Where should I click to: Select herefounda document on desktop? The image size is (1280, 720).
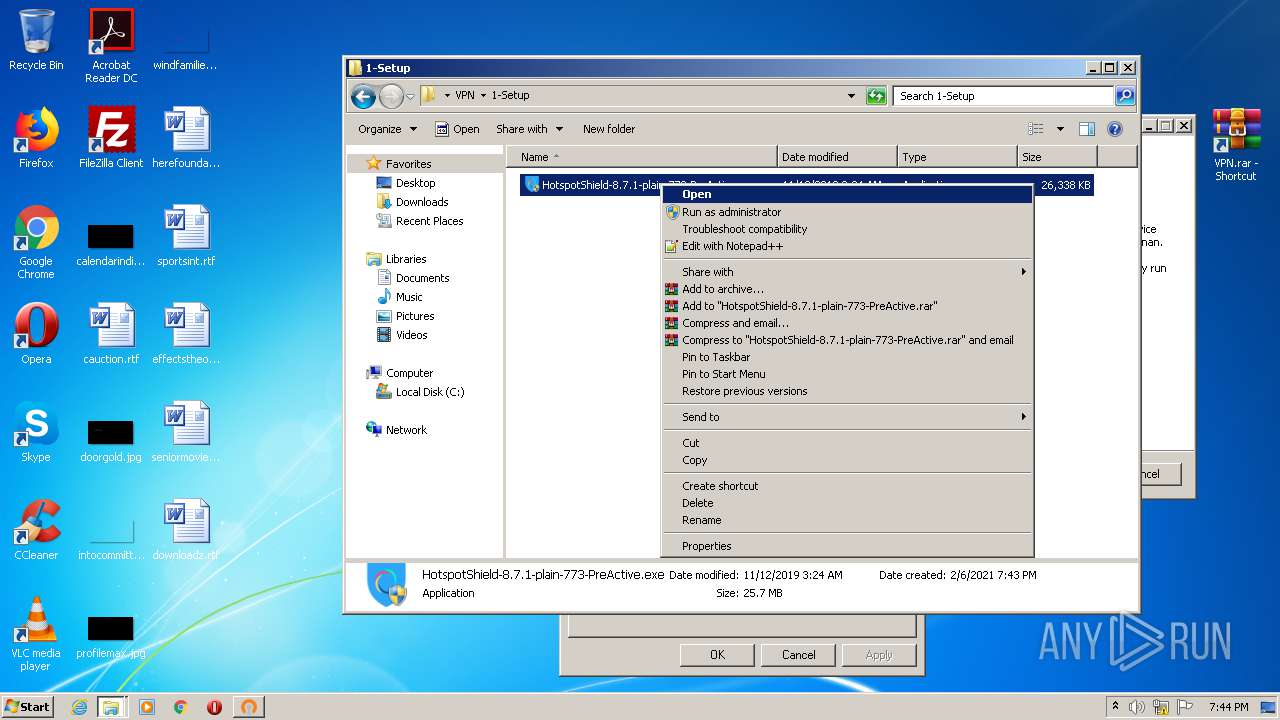pyautogui.click(x=186, y=138)
